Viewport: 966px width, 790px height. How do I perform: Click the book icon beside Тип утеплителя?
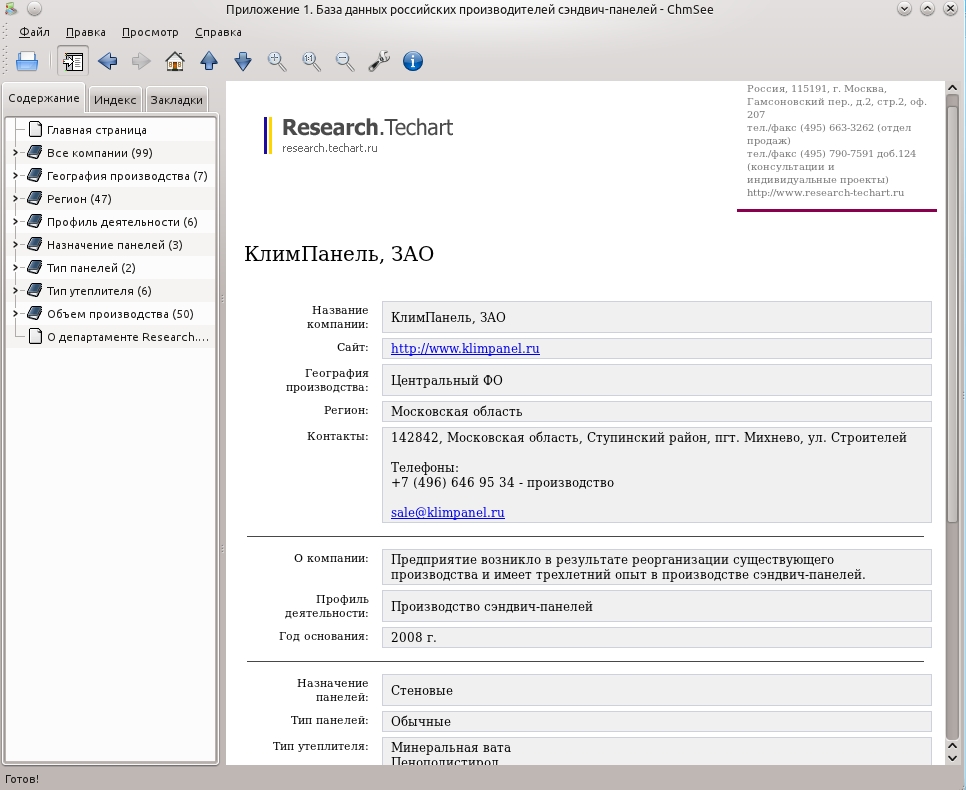coord(35,290)
